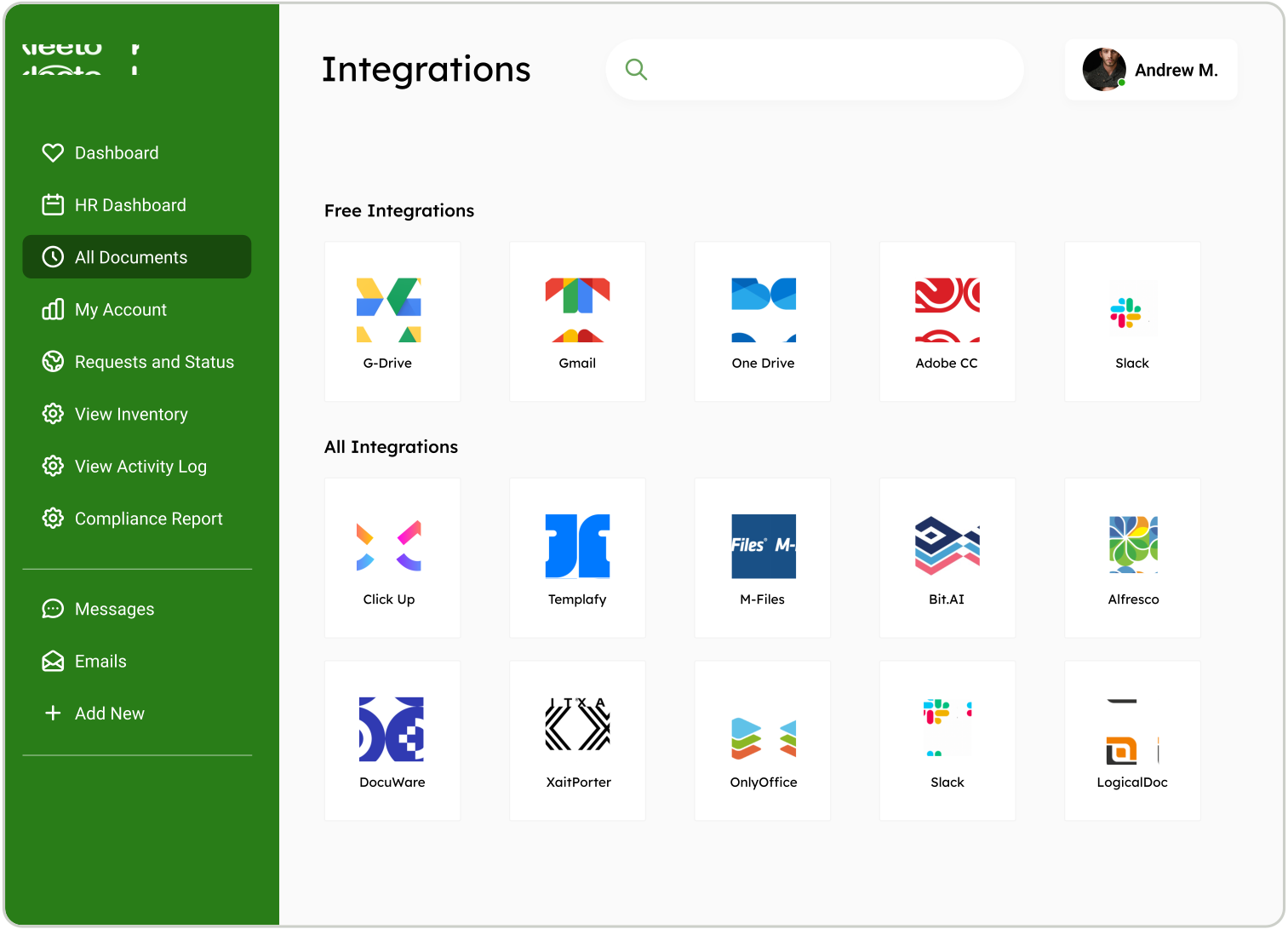Image resolution: width=1288 pixels, height=929 pixels.
Task: Click the All Integrations heading
Action: click(392, 447)
